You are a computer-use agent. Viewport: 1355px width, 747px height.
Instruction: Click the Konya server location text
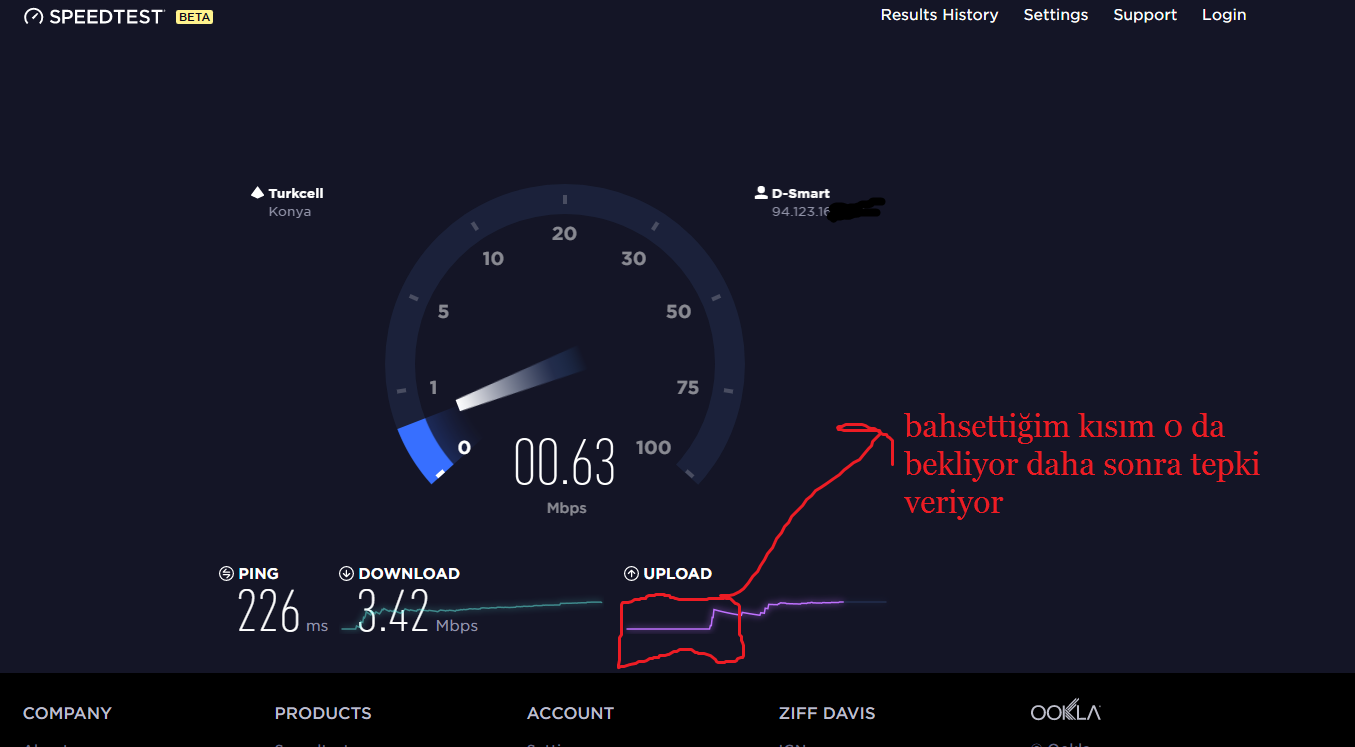(290, 212)
